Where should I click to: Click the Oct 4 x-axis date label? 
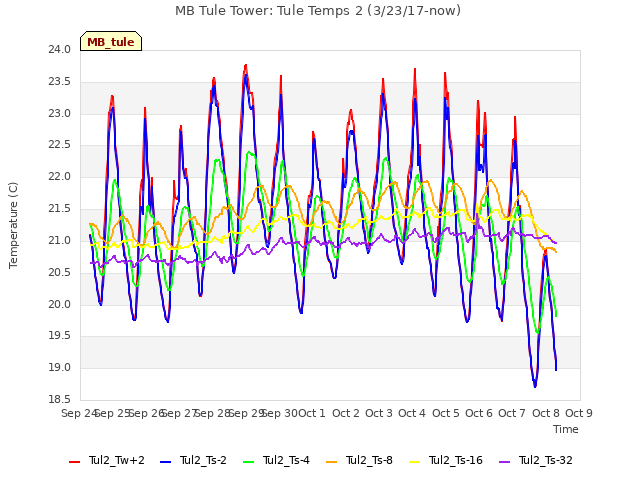click(412, 413)
